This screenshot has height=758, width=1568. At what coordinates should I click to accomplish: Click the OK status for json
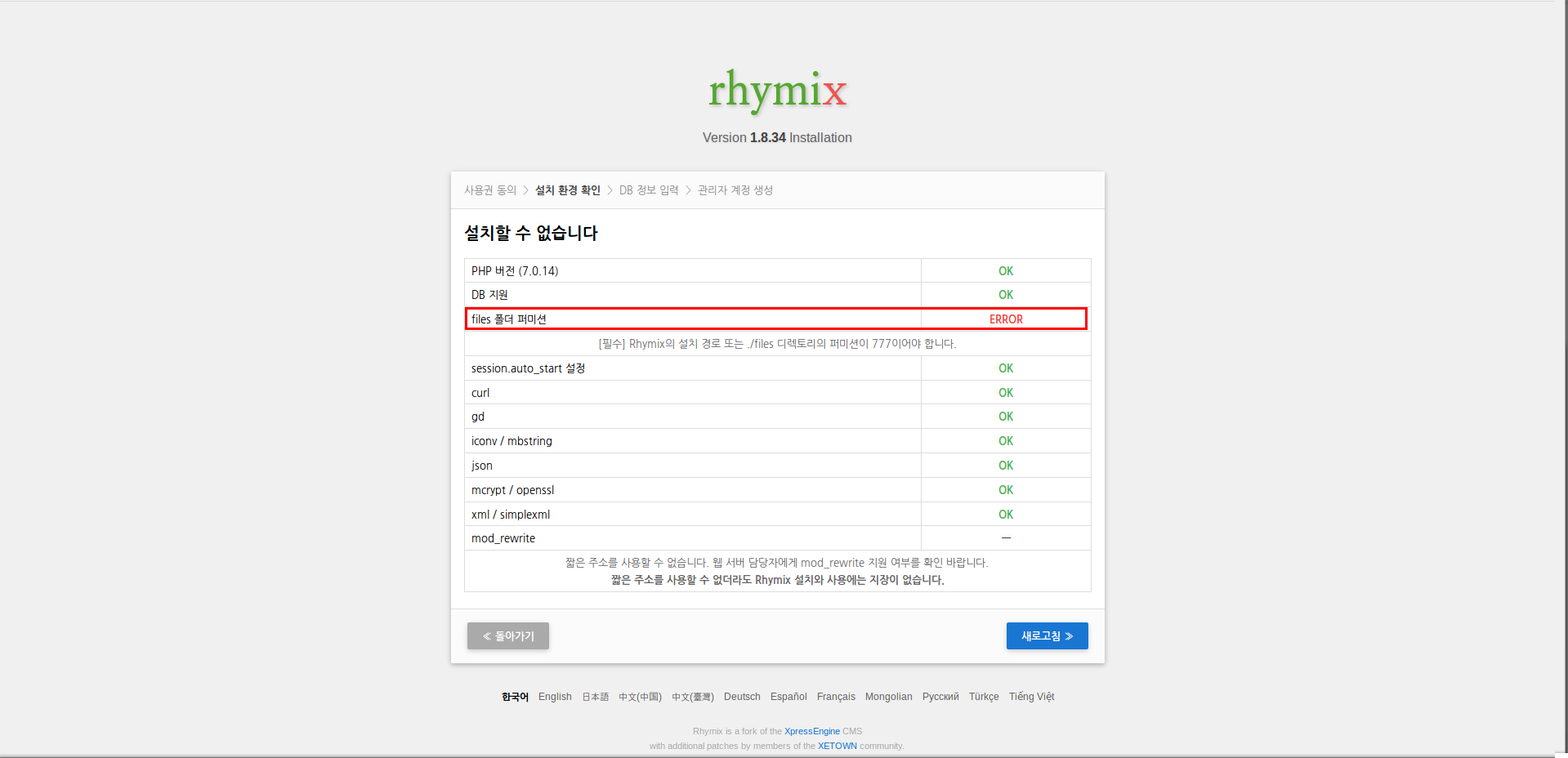[1006, 466]
